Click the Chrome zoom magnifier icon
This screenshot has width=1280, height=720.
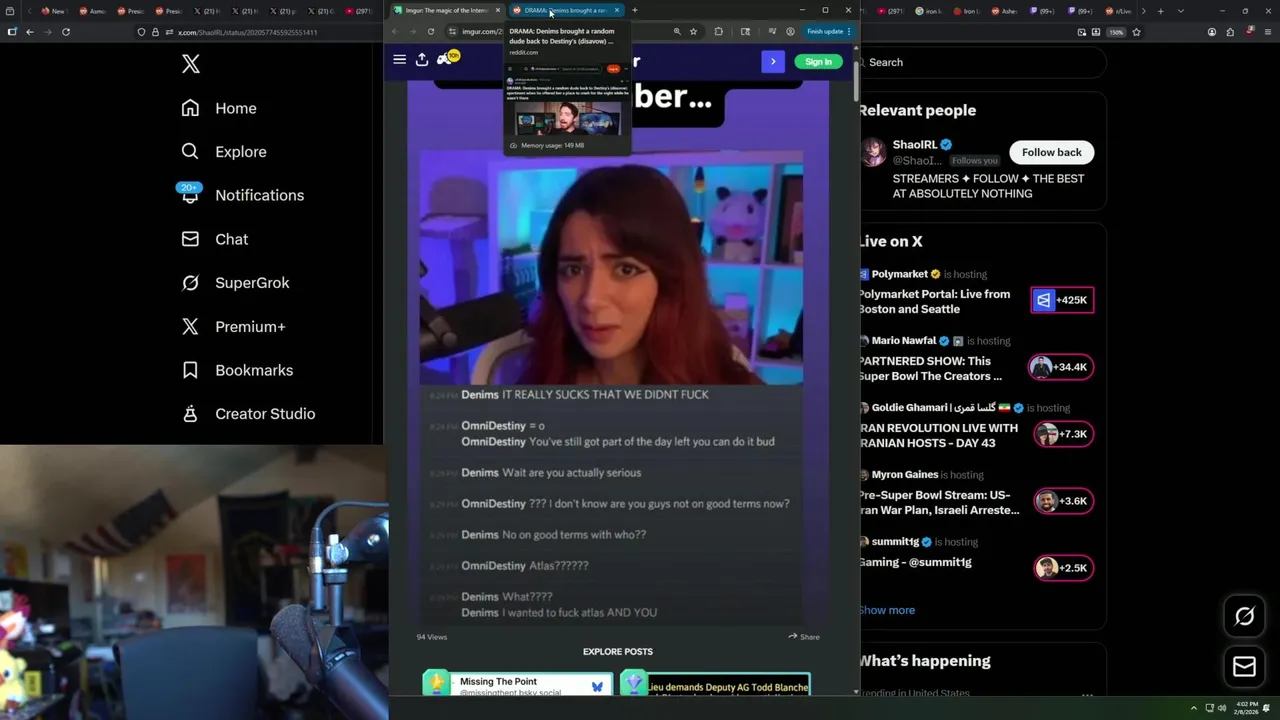(677, 31)
